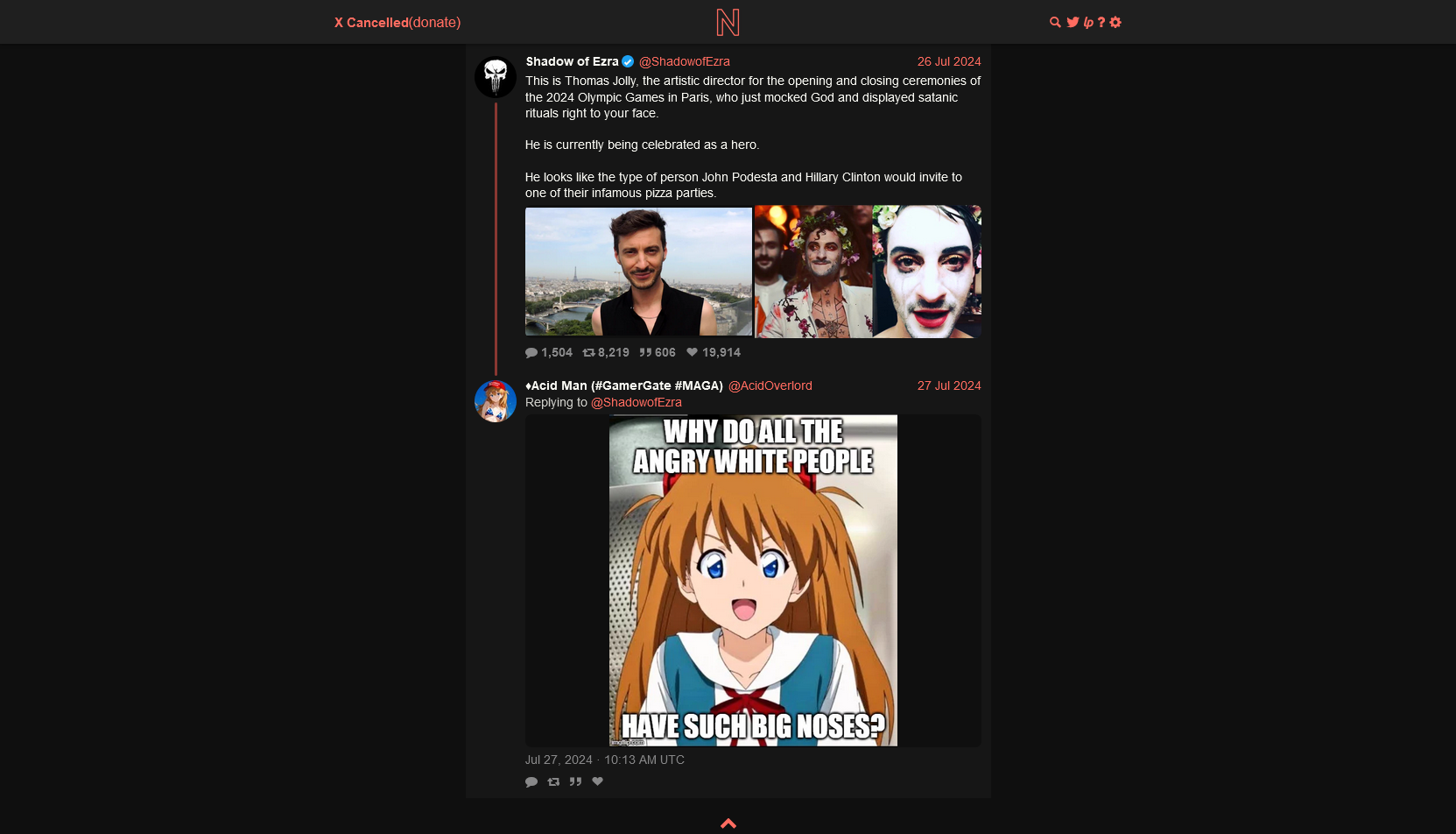Click reply icon under Acid Man's reply
Screen dimensions: 1456x834
(x=531, y=781)
